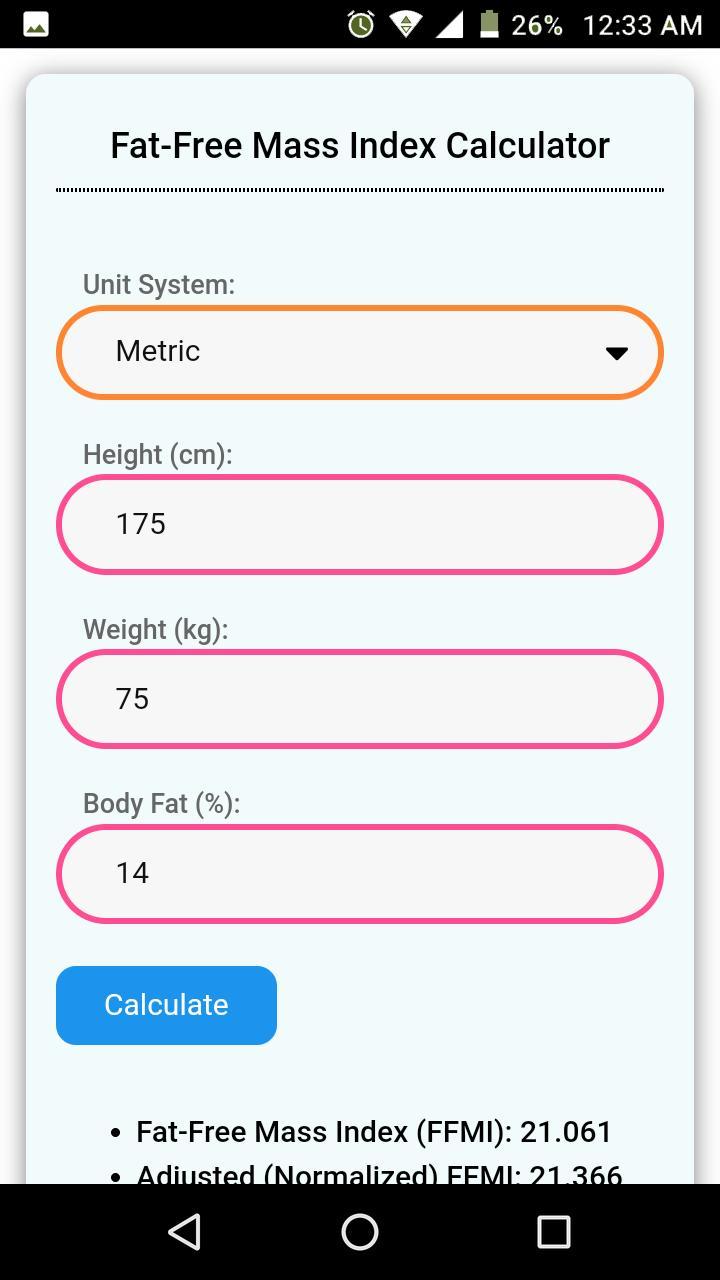
Task: Click the dropdown arrow next to Metric
Action: click(x=618, y=352)
